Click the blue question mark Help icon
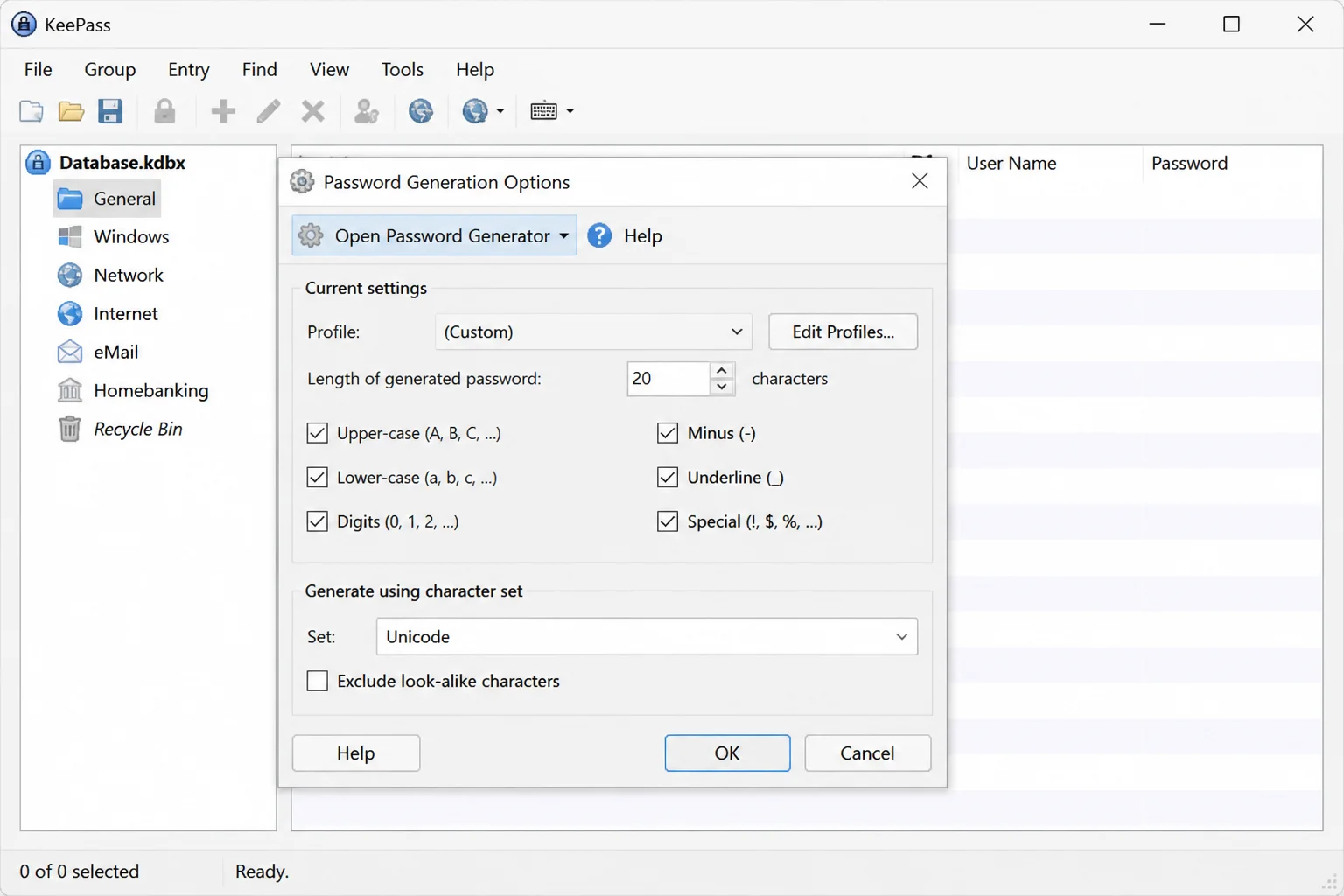Image resolution: width=1344 pixels, height=896 pixels. tap(599, 235)
